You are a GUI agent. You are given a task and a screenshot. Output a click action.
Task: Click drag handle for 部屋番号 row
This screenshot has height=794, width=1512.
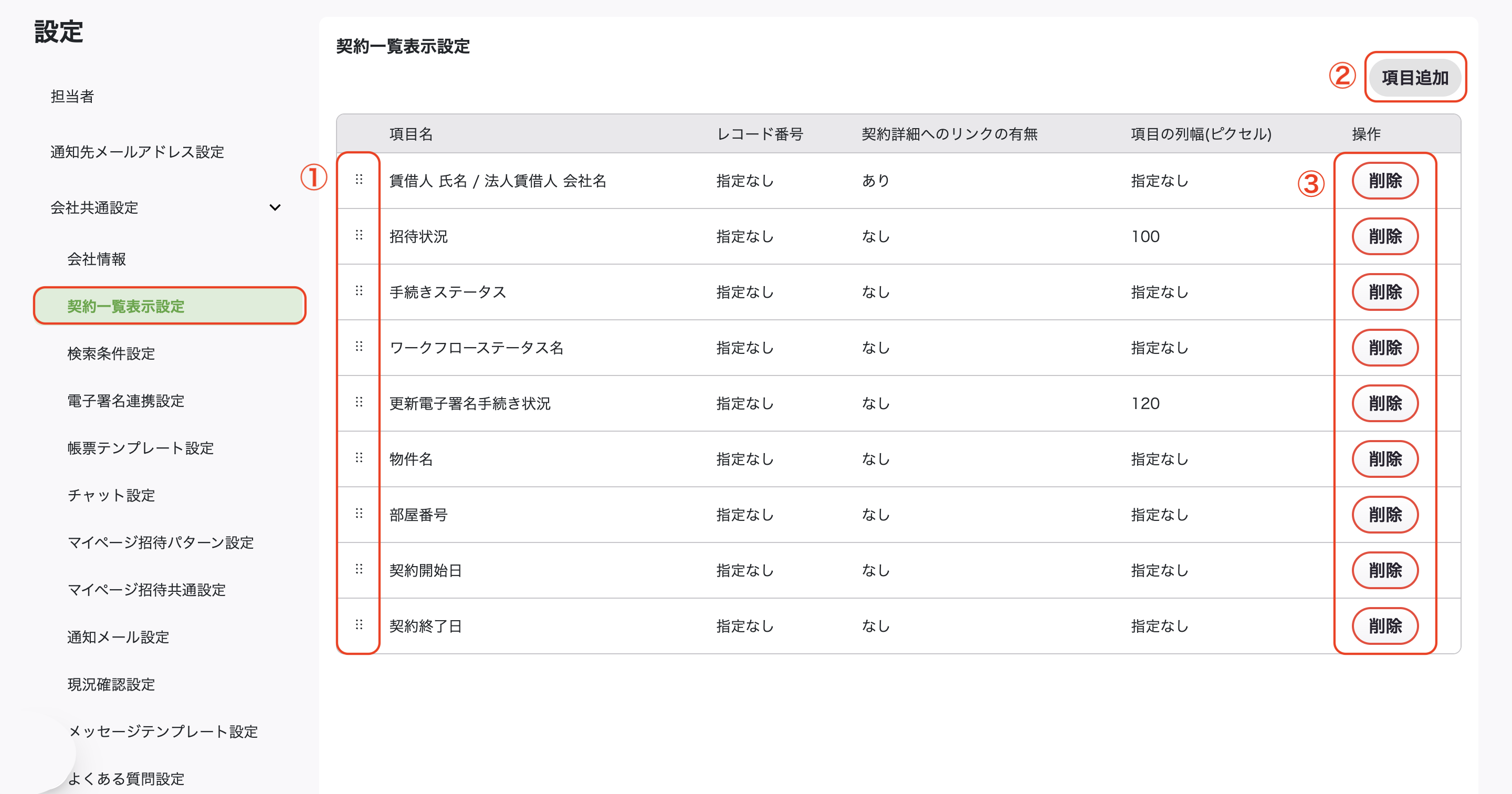click(x=359, y=514)
